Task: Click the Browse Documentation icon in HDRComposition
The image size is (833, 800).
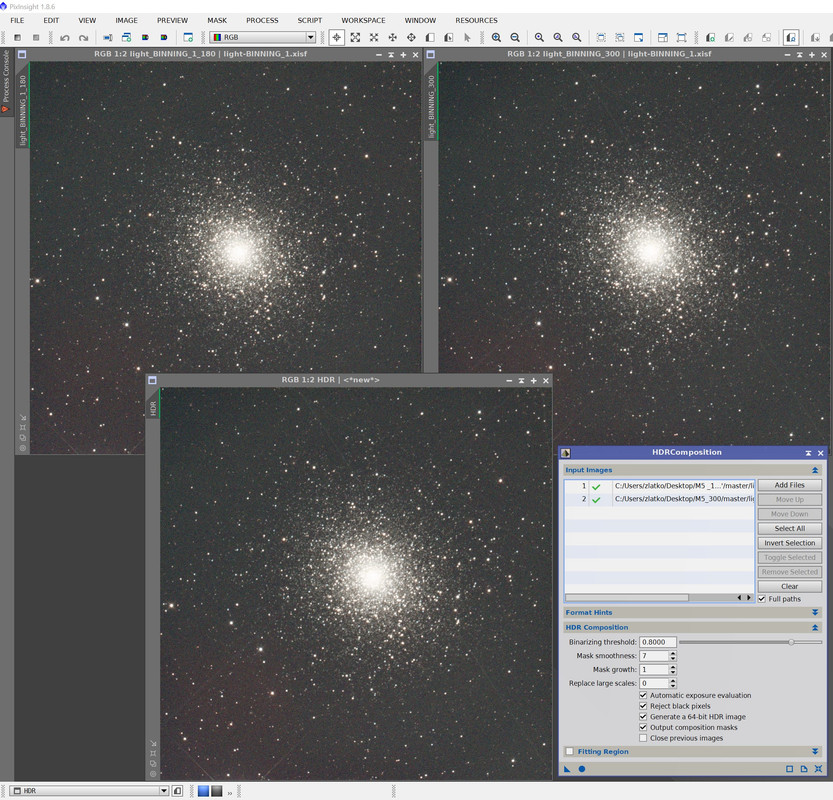Action: 804,769
